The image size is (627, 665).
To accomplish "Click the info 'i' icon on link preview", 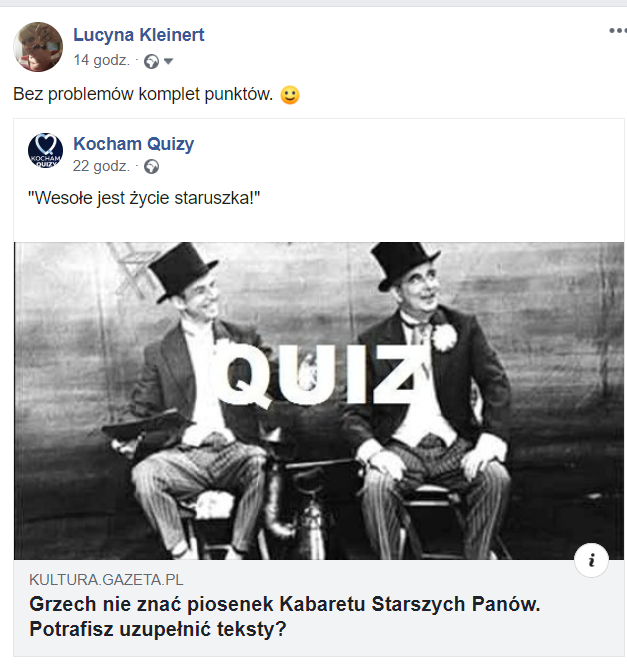I will coord(591,560).
